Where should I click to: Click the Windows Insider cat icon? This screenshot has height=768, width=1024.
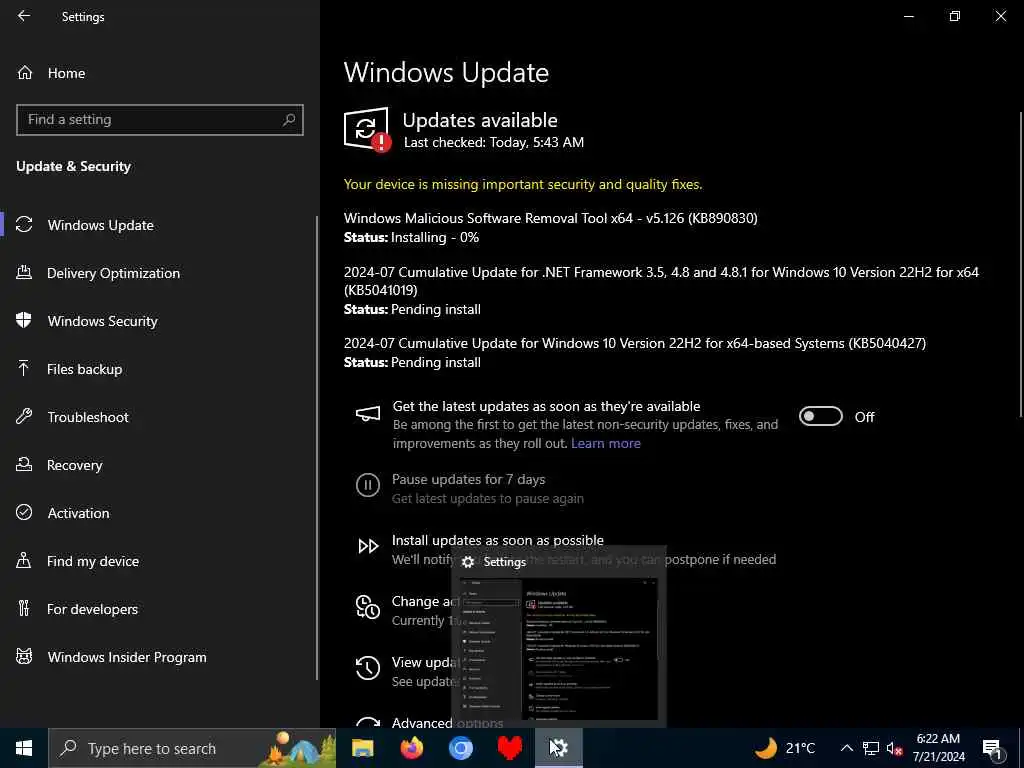[x=24, y=656]
